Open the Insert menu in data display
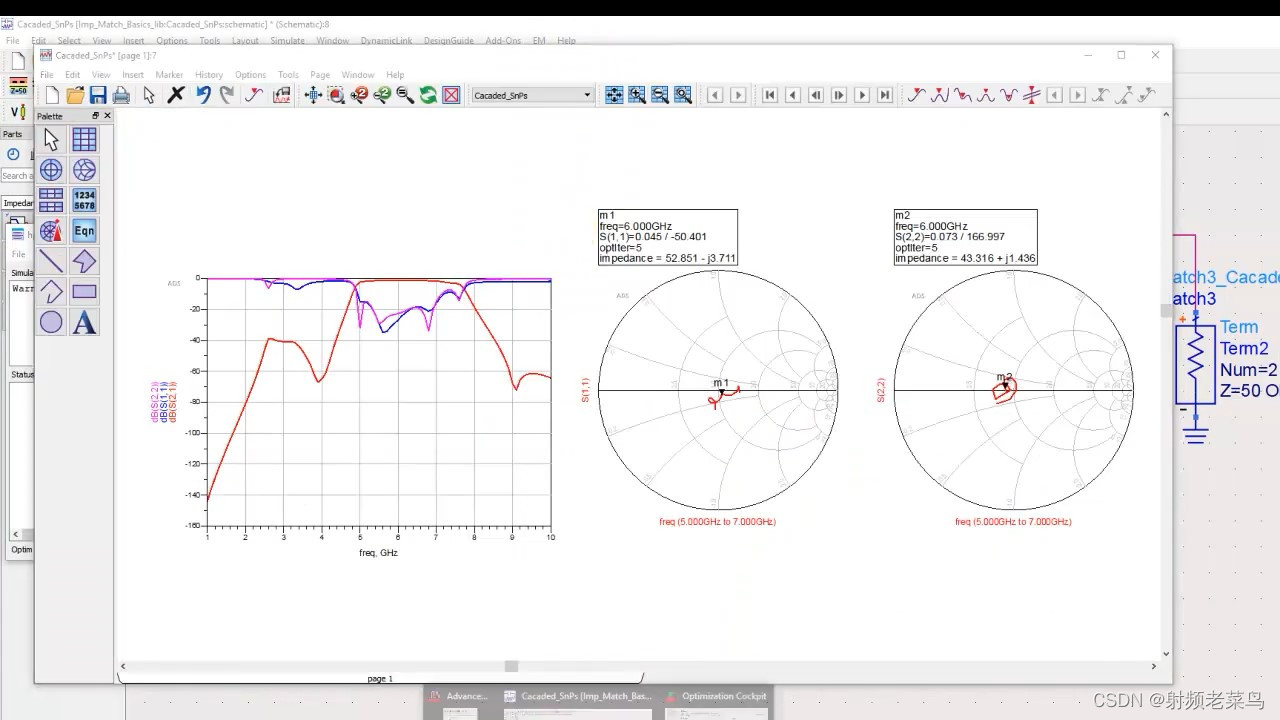1280x720 pixels. point(133,75)
